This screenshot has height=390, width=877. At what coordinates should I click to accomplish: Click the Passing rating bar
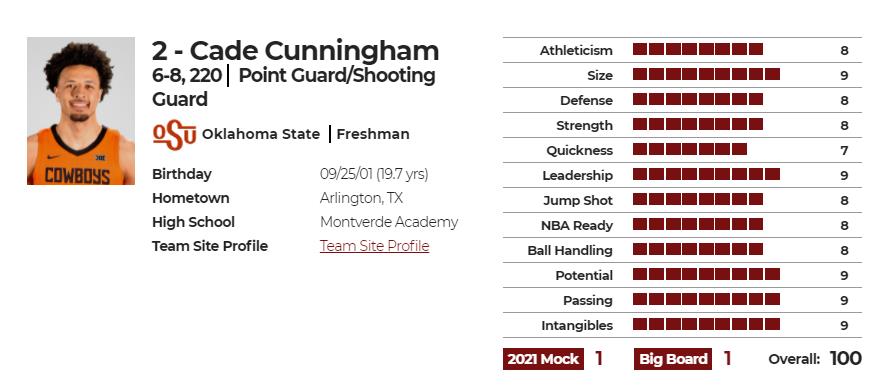click(706, 299)
